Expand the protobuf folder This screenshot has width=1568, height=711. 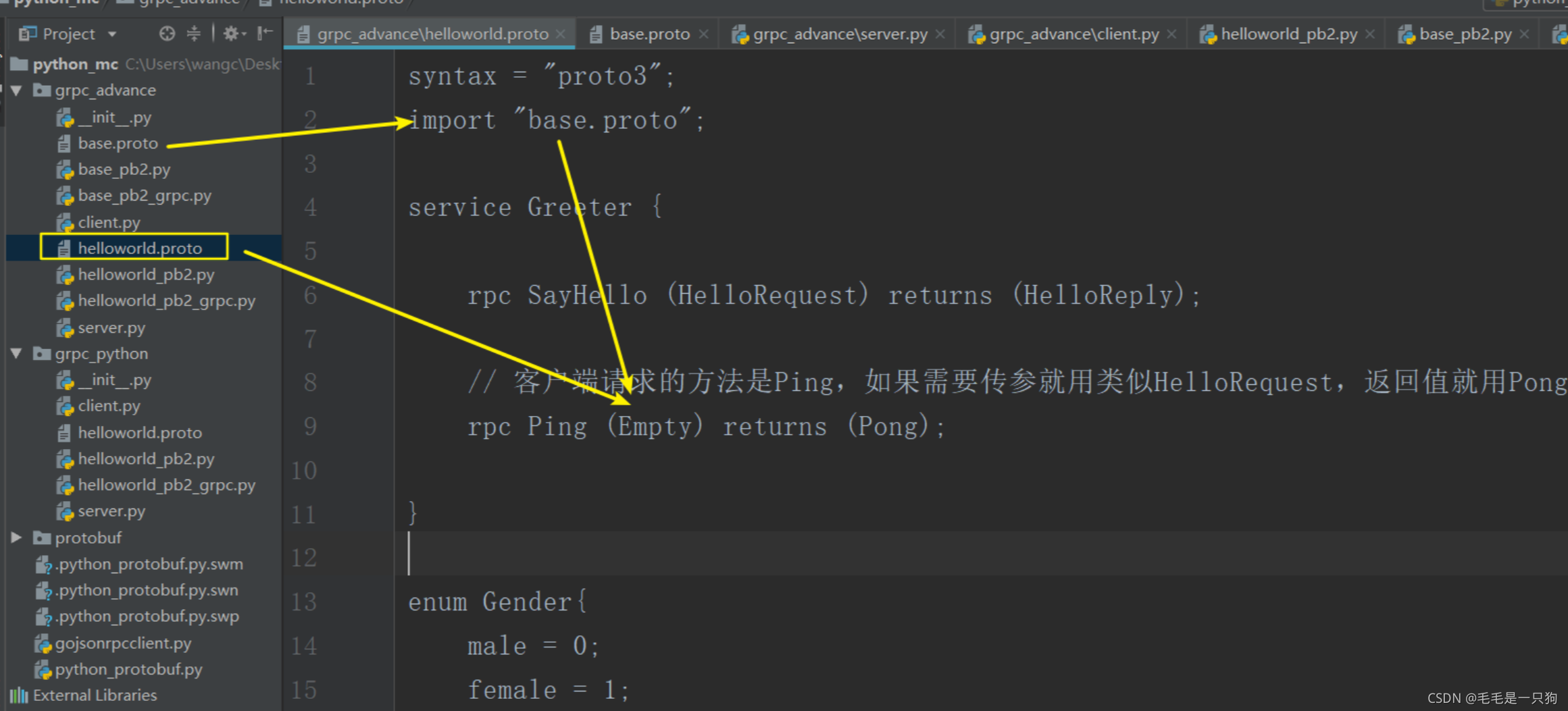click(x=17, y=537)
